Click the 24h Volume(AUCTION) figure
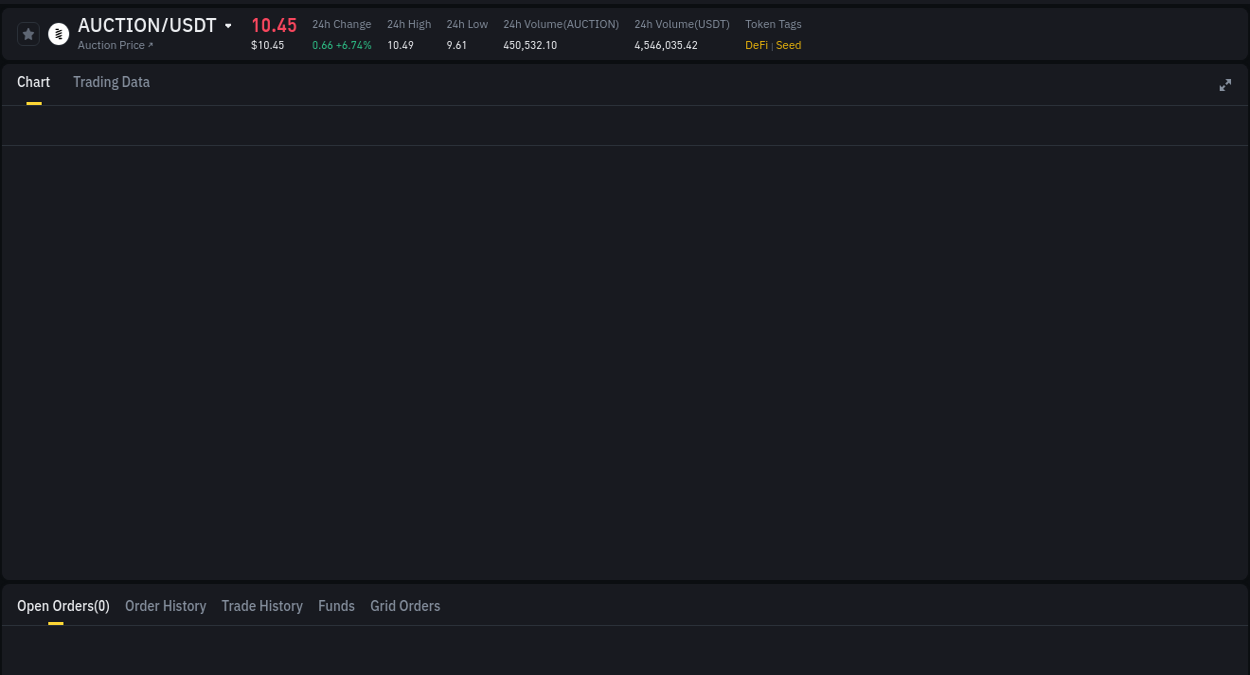The width and height of the screenshot is (1250, 675). click(x=530, y=45)
